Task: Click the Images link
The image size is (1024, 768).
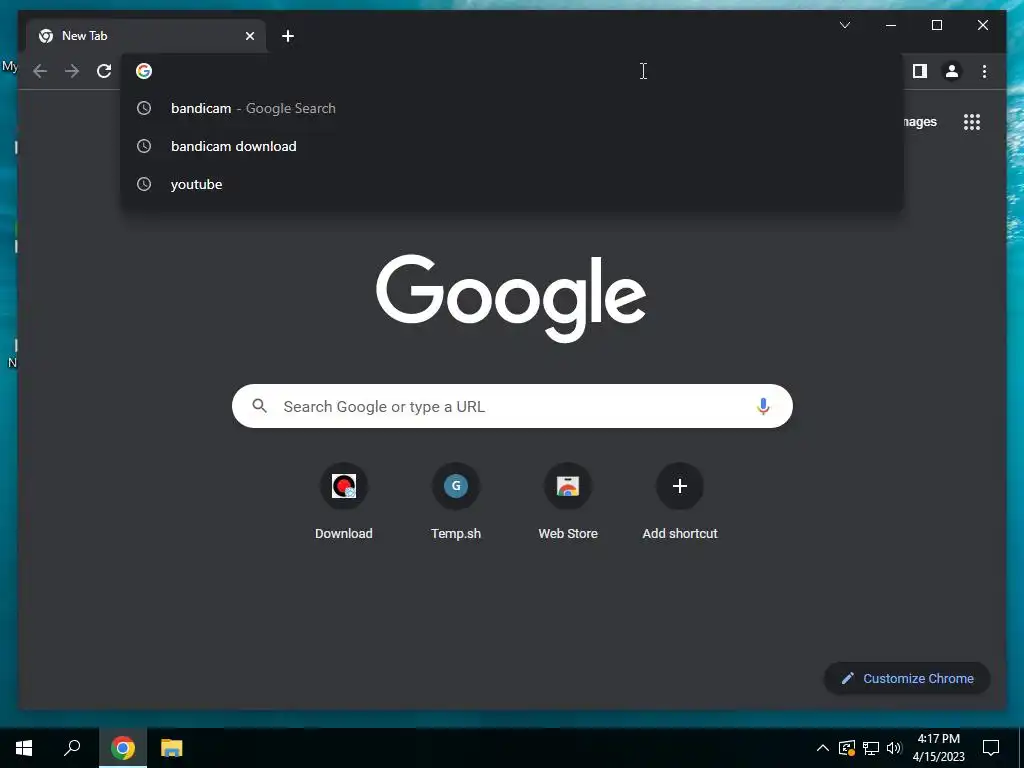Action: [920, 122]
